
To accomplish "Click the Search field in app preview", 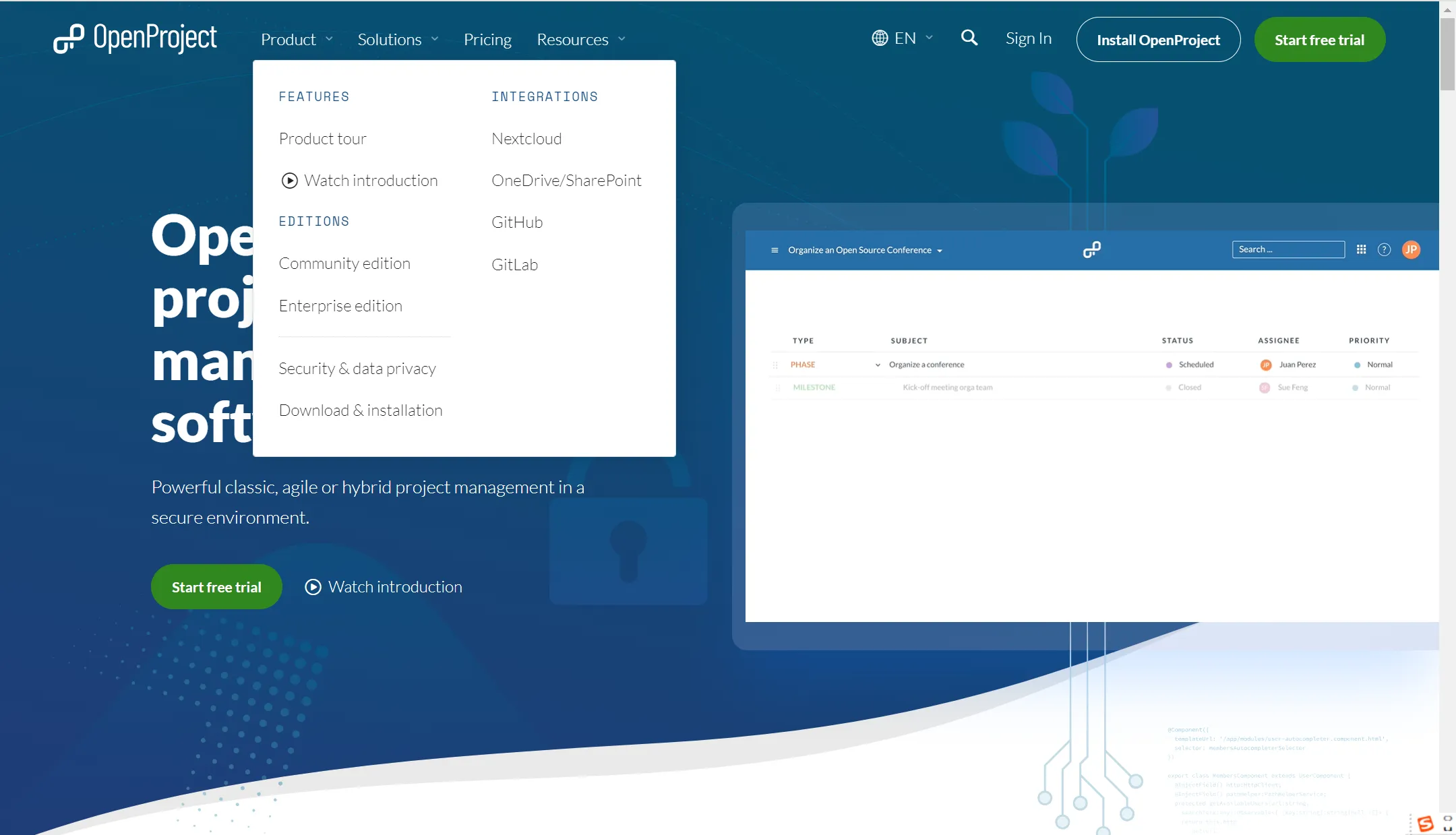I will click(1288, 249).
